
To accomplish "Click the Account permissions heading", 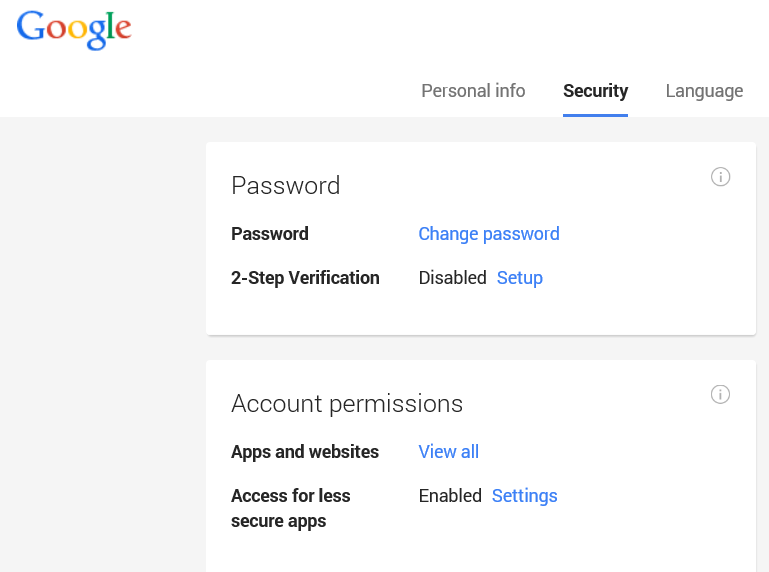I will (x=347, y=403).
